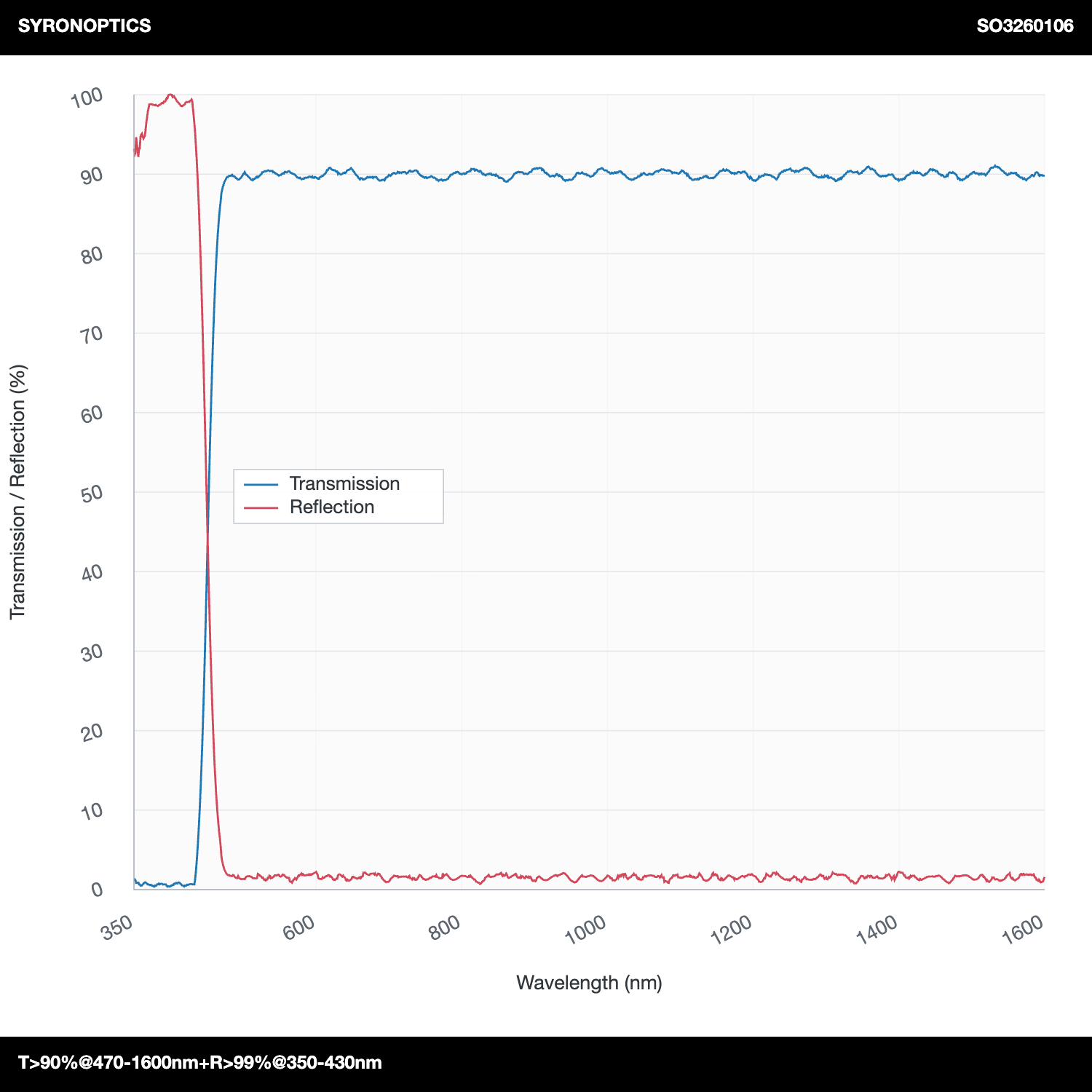Click the SYRONOPTICS brand title

pos(84,25)
